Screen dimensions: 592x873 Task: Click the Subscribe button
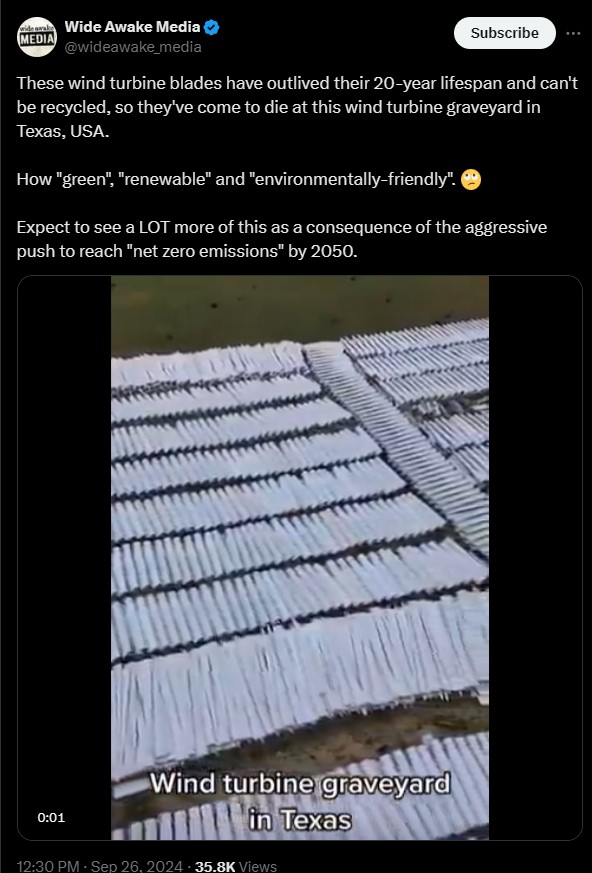pos(505,33)
